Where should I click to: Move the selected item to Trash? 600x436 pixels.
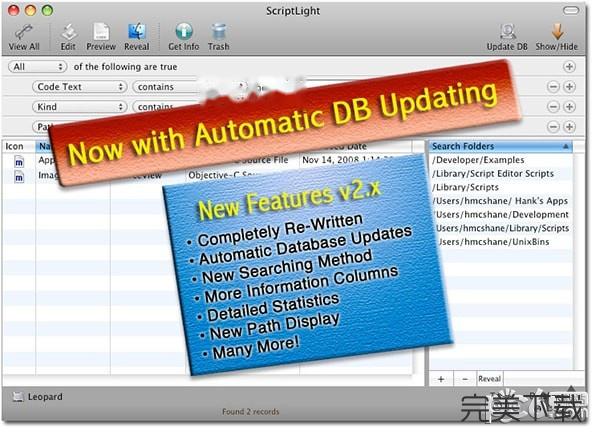pos(218,37)
